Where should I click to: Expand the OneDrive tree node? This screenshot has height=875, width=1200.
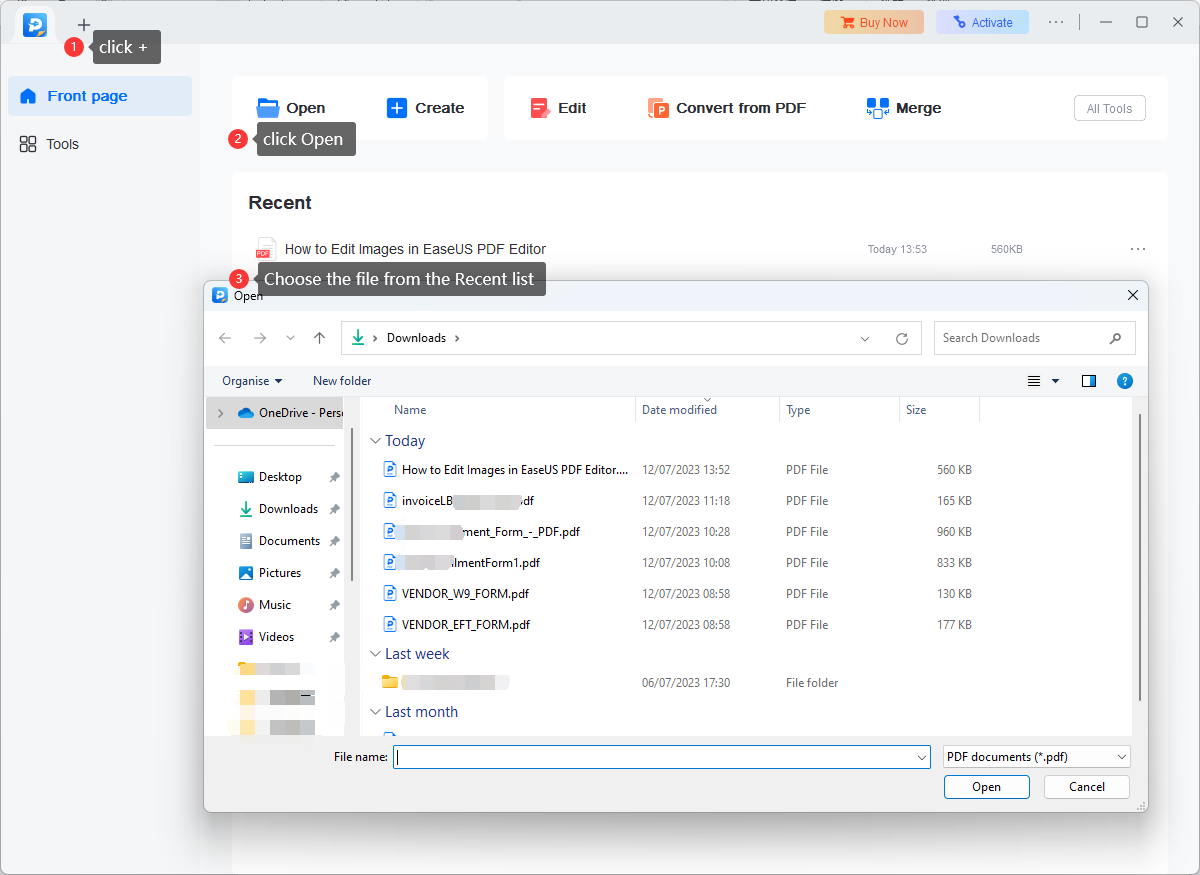pyautogui.click(x=221, y=413)
